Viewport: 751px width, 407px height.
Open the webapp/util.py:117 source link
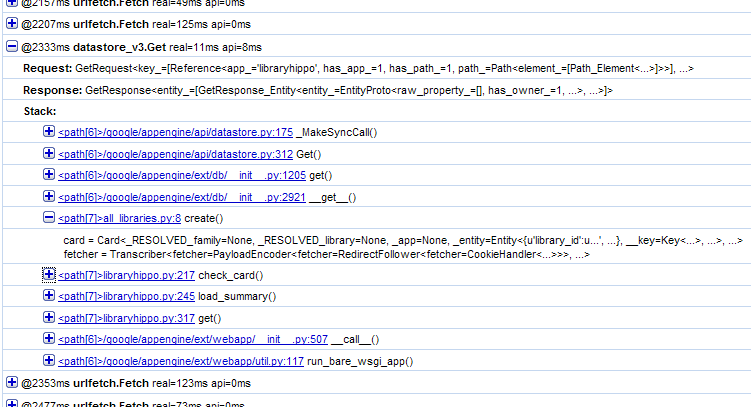(x=181, y=362)
